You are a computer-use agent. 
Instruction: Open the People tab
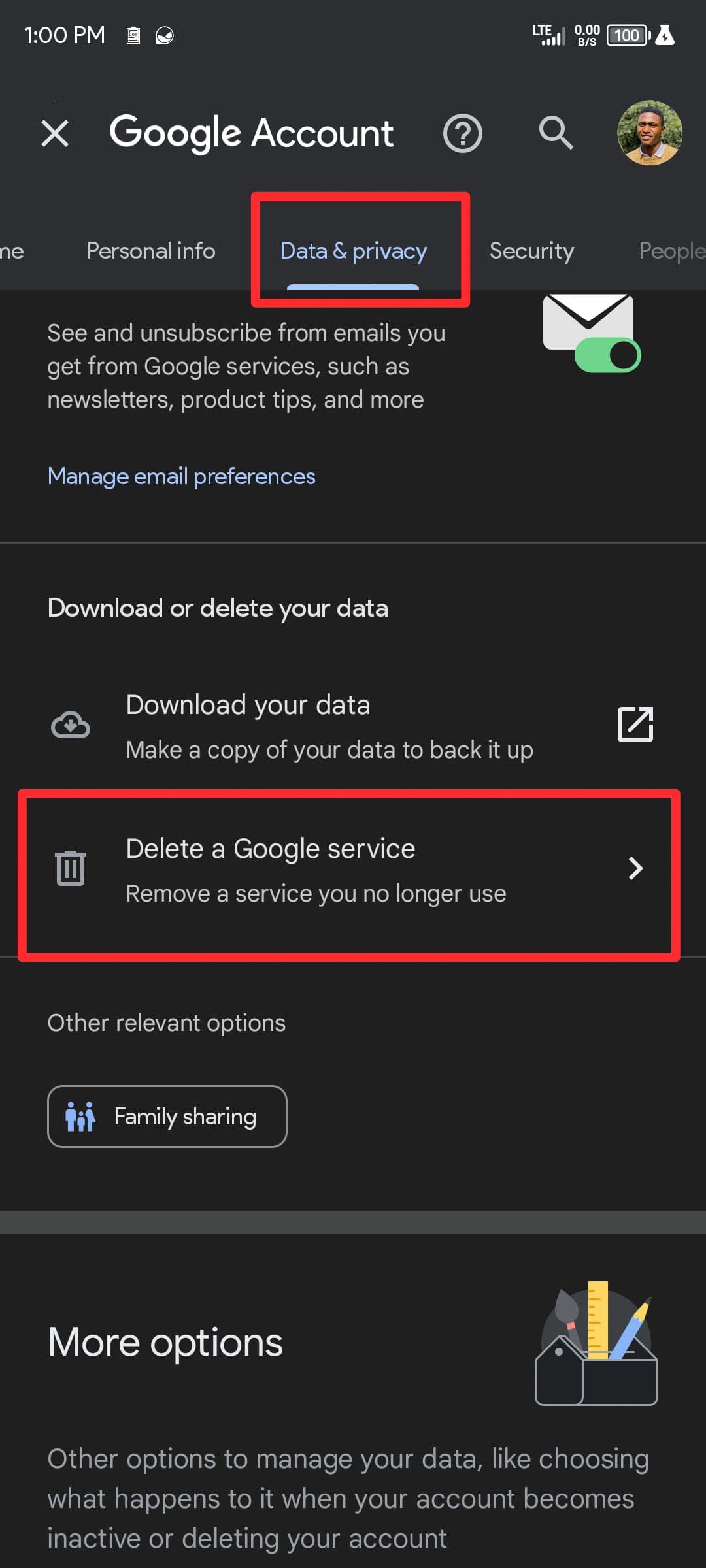(x=671, y=251)
